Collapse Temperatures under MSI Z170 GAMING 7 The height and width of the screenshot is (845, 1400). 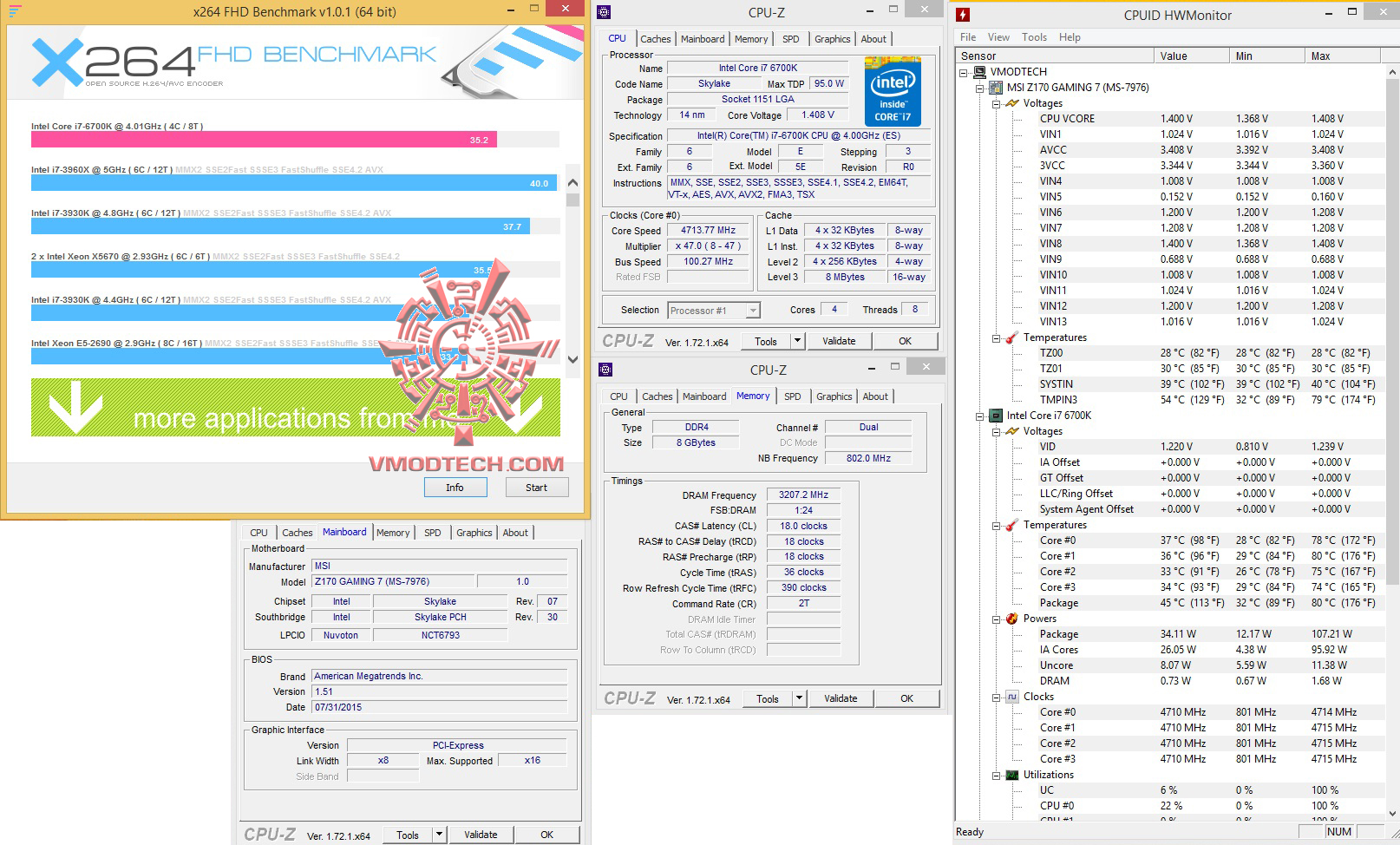tap(996, 337)
